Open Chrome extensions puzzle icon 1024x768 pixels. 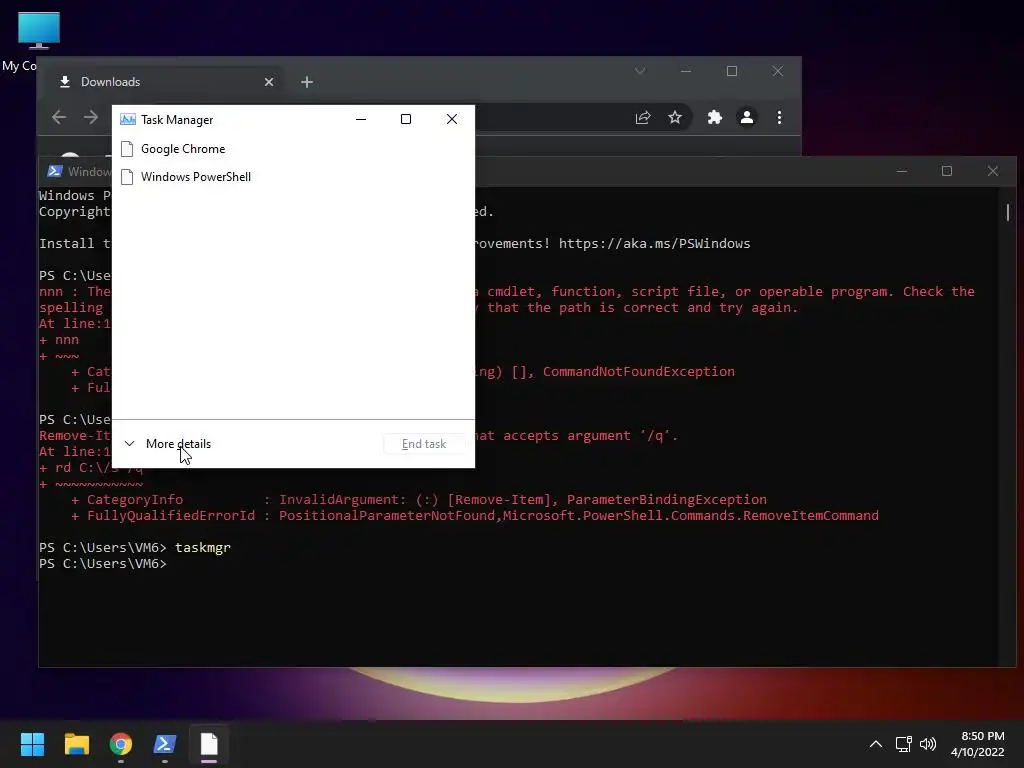714,118
